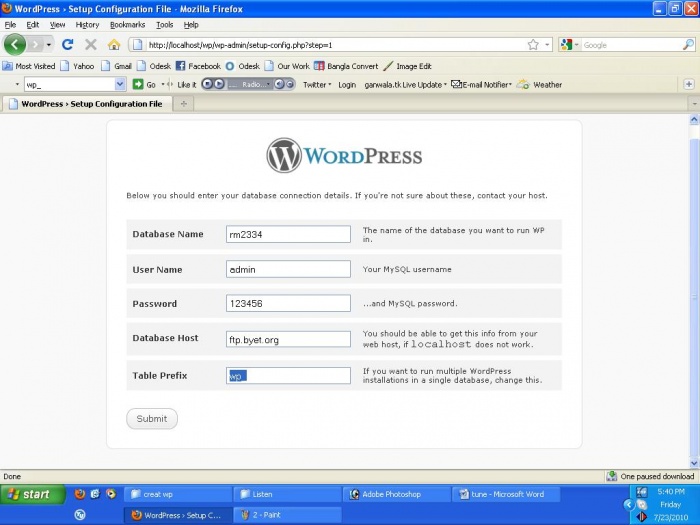
Task: Launch Firefox from quick launch bar
Action: 80,494
